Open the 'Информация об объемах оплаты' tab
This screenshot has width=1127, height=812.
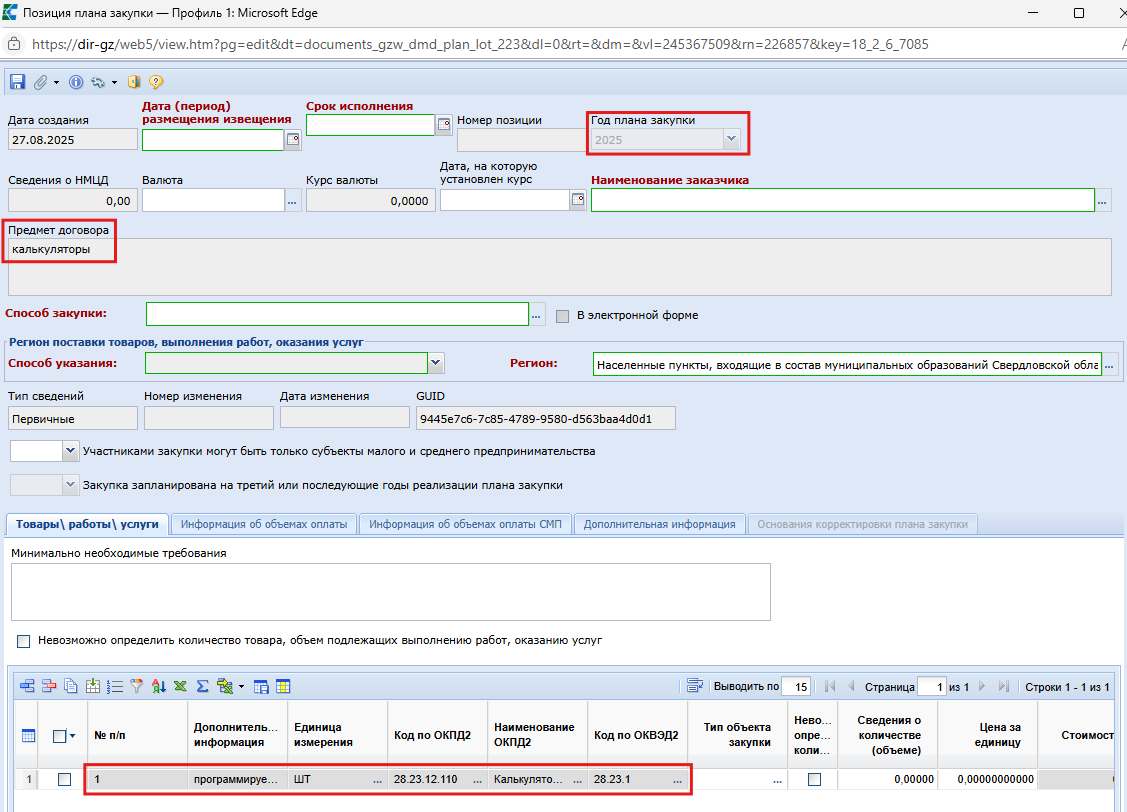click(x=264, y=524)
